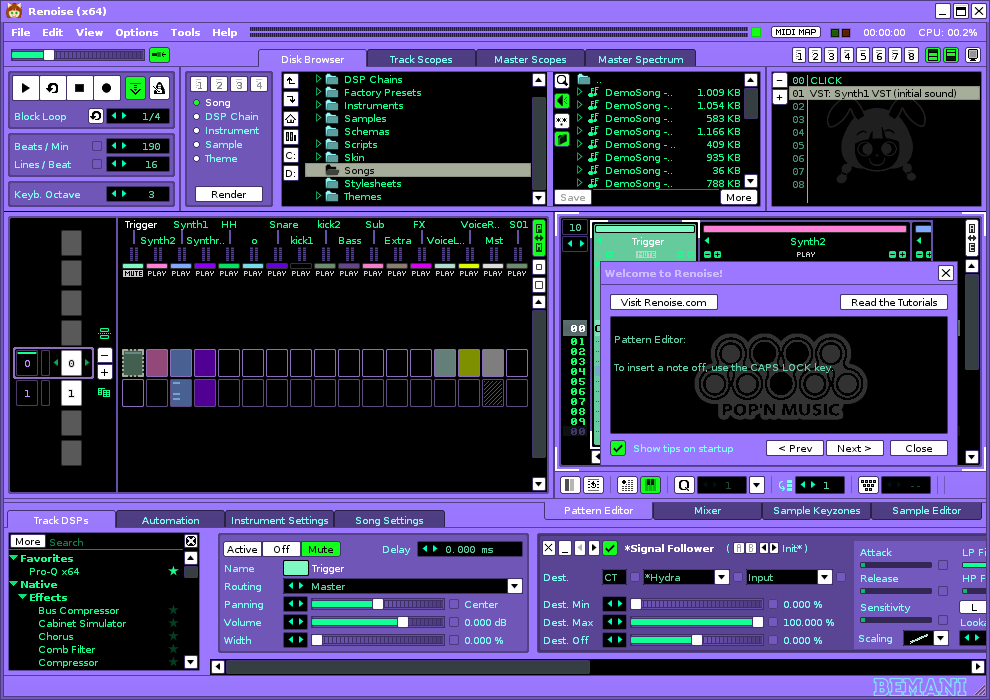Click the single column layout icon
Screen dimensions: 990x700
[570, 485]
